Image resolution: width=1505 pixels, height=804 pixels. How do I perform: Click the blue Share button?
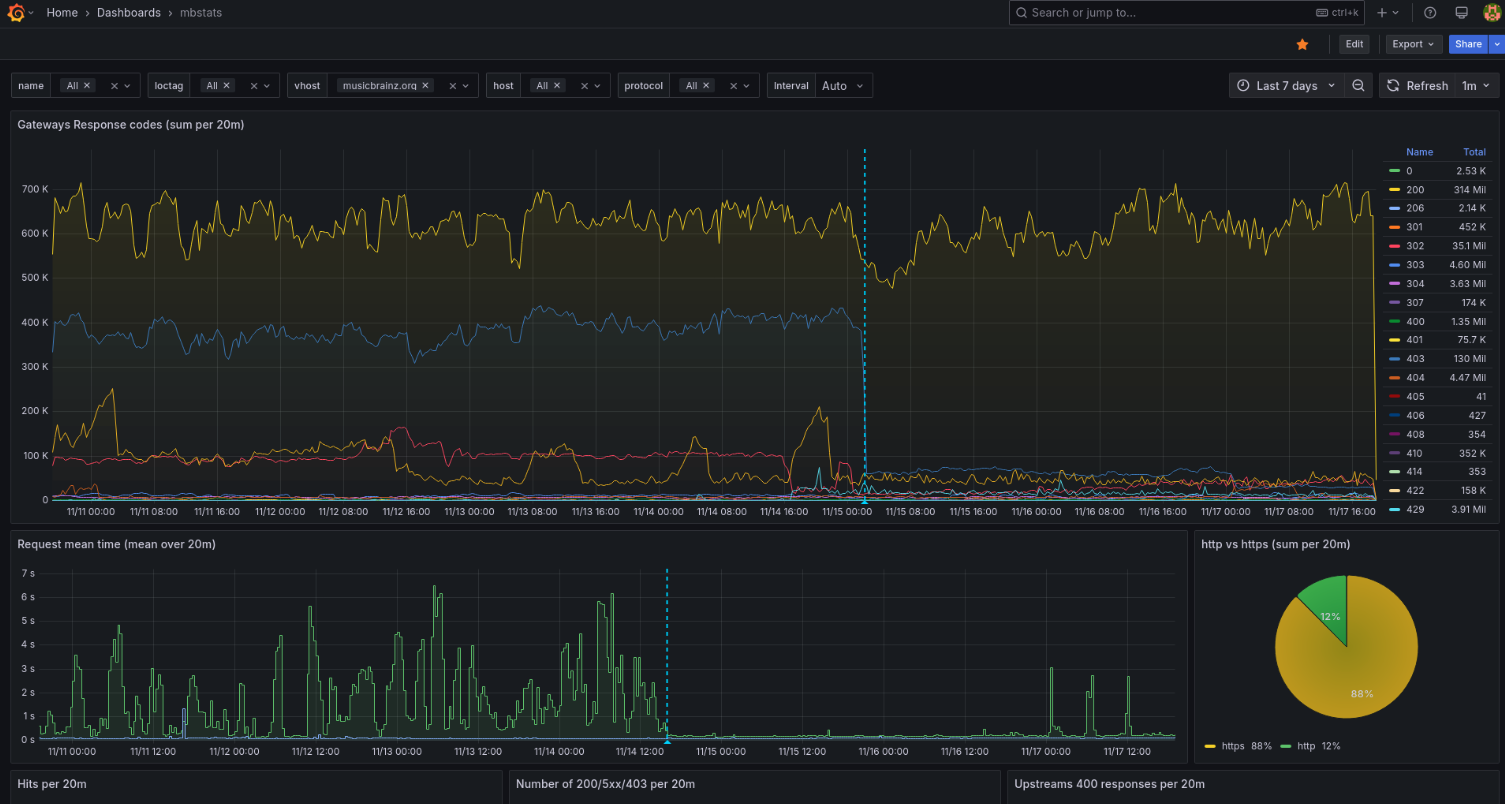[x=1468, y=44]
